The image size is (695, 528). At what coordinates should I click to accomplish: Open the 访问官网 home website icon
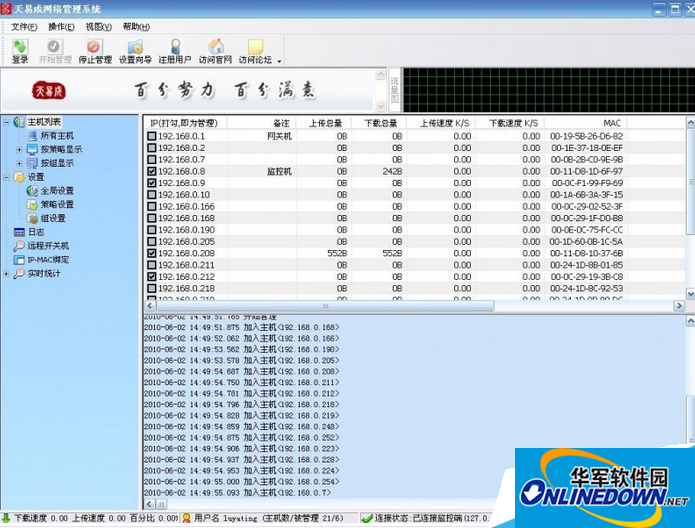(x=215, y=49)
